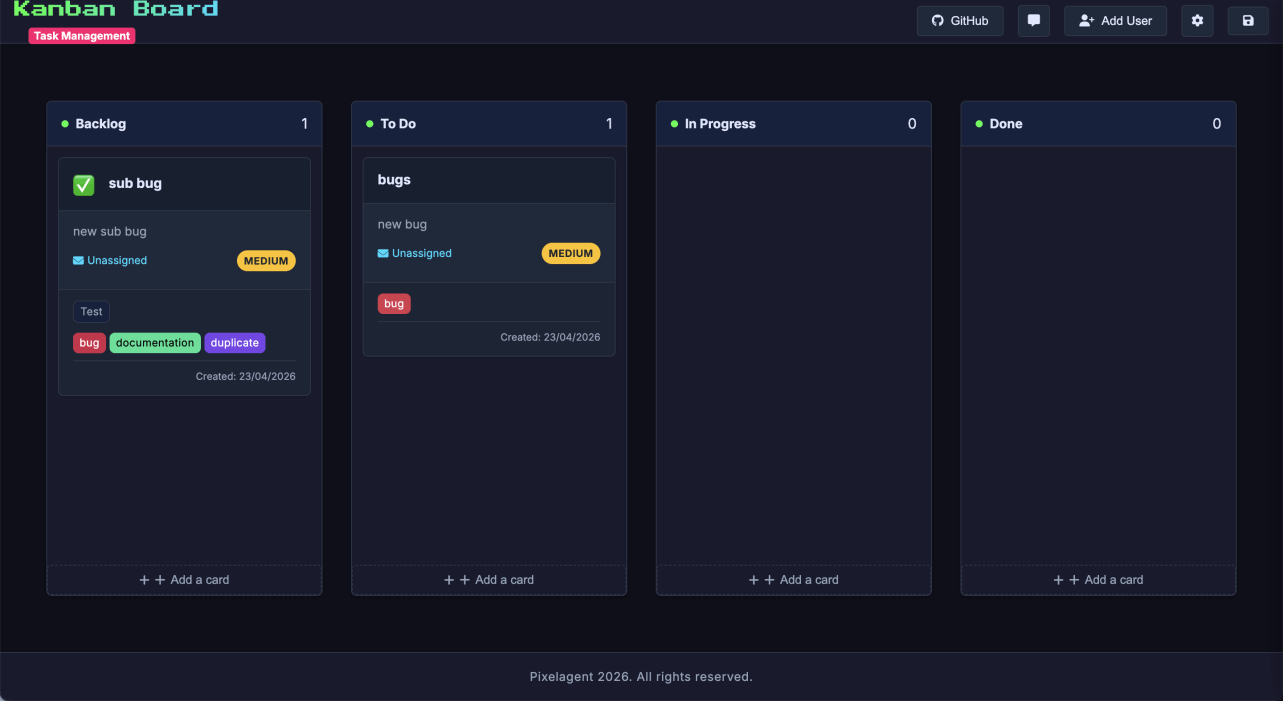Click Unassigned on the bugs card
This screenshot has height=701, width=1283.
point(422,254)
